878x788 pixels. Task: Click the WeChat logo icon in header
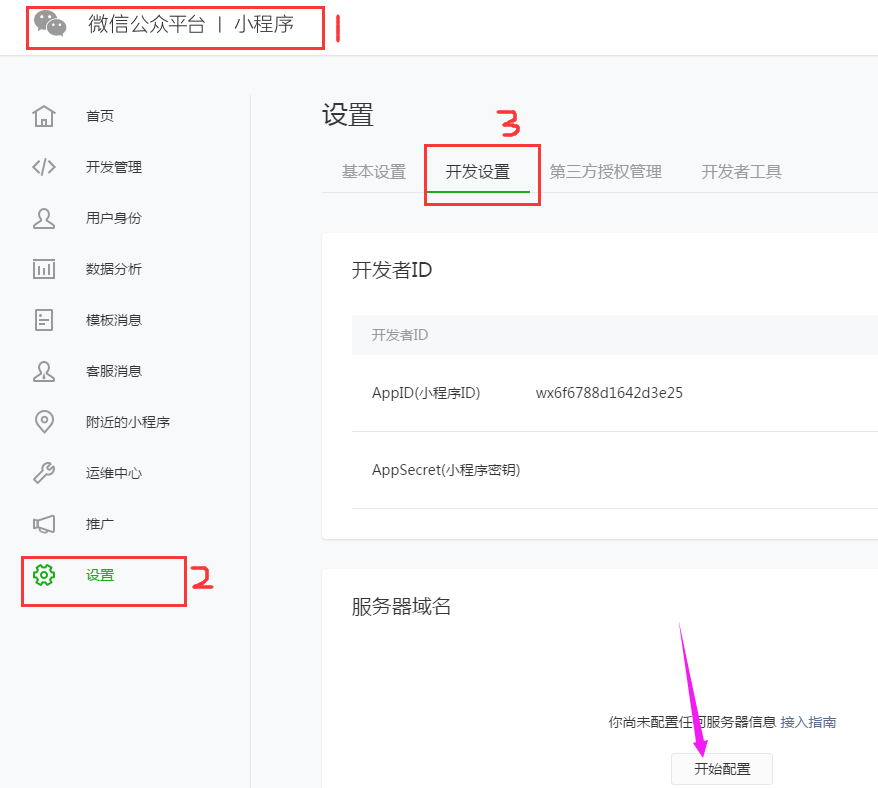pos(51,24)
